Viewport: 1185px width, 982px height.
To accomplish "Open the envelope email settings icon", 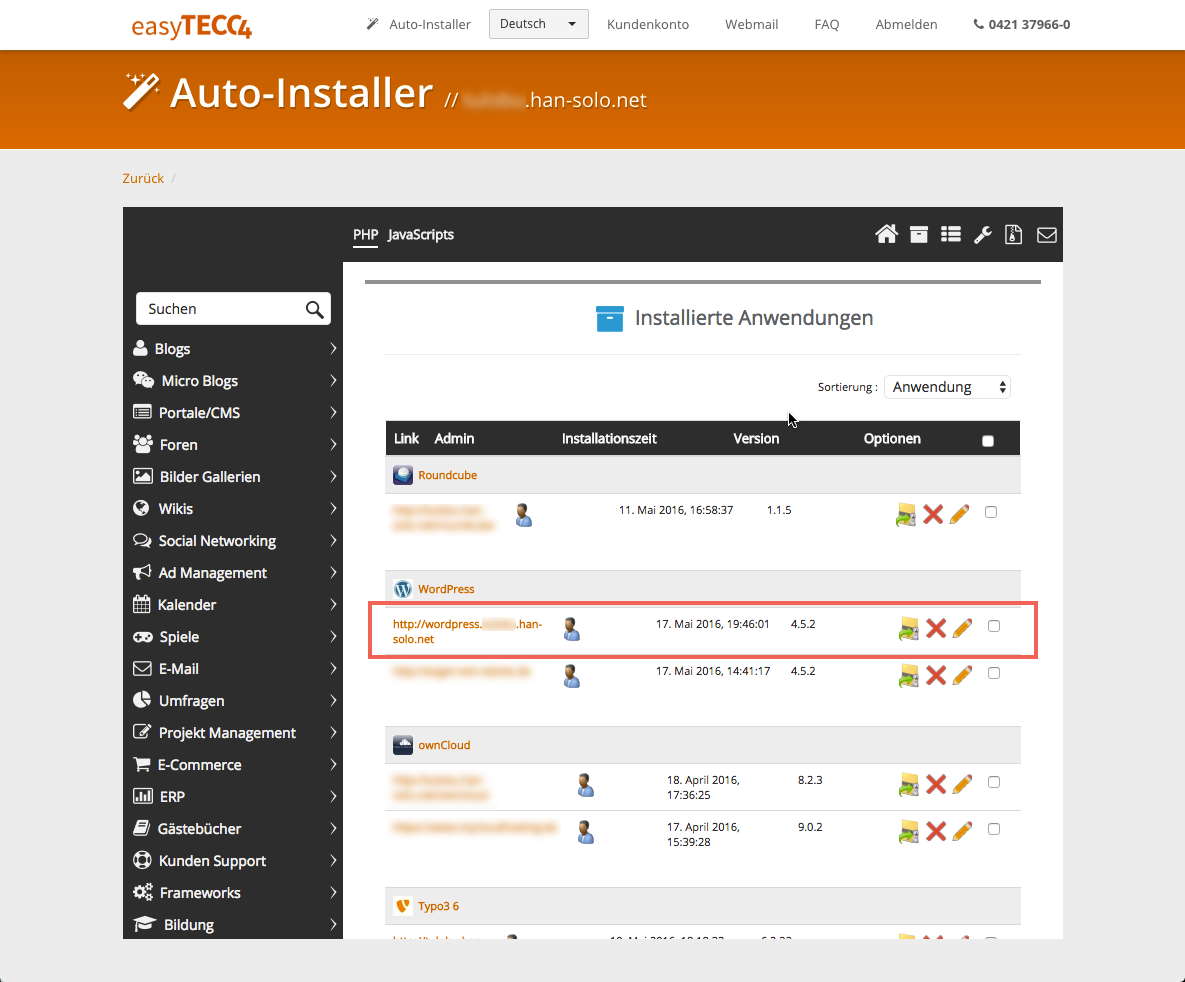I will click(x=1047, y=235).
